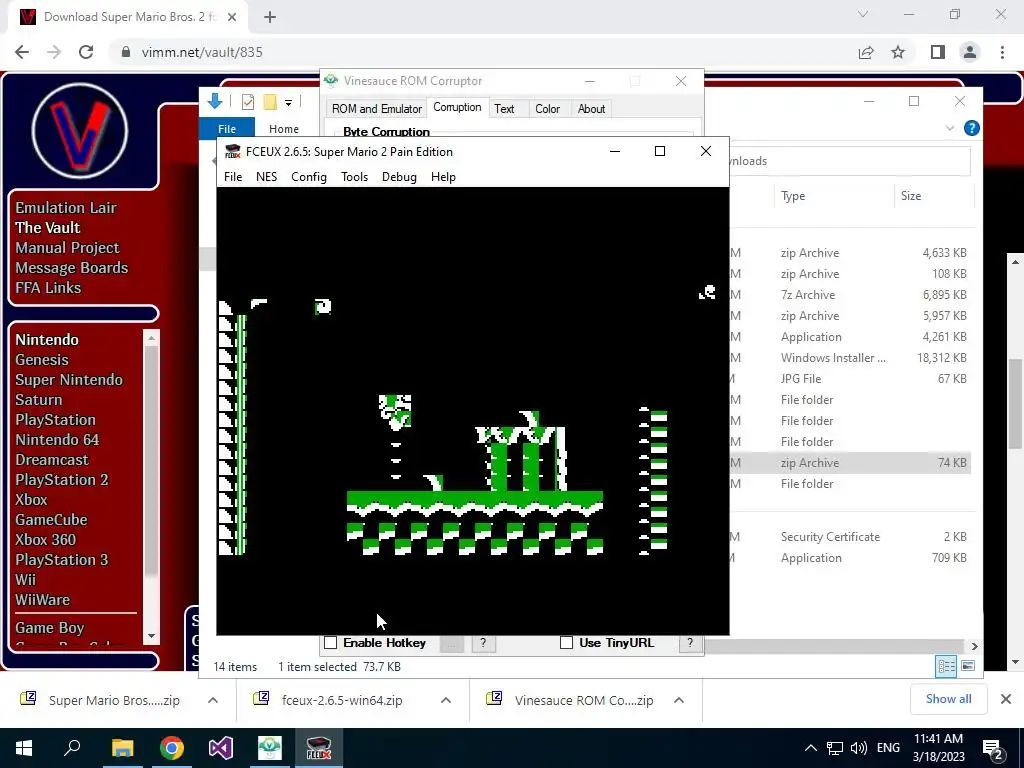Click the Properties checkmark icon in Explorer toolbar
This screenshot has height=768, width=1024.
[248, 102]
